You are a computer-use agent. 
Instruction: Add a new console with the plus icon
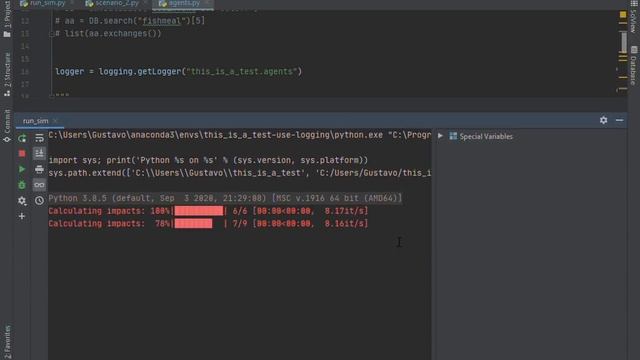tap(22, 216)
